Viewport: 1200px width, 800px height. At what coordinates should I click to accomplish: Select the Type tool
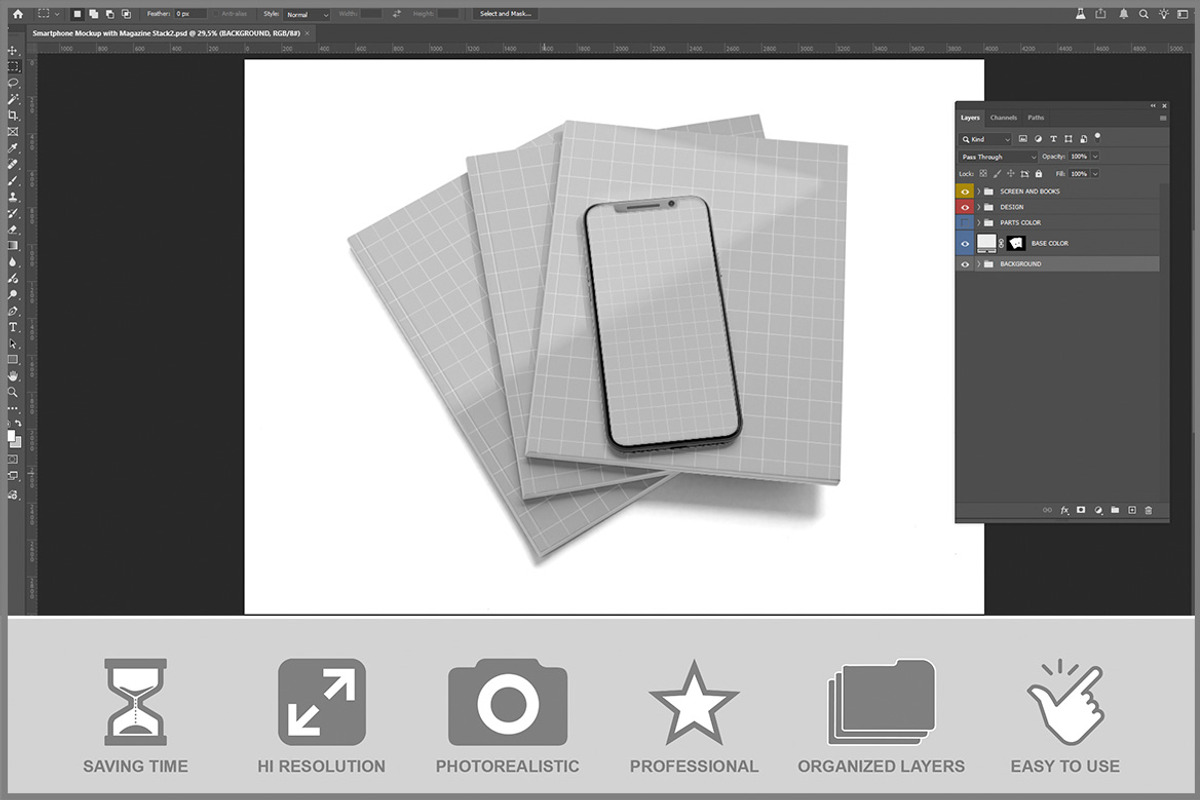coord(13,327)
